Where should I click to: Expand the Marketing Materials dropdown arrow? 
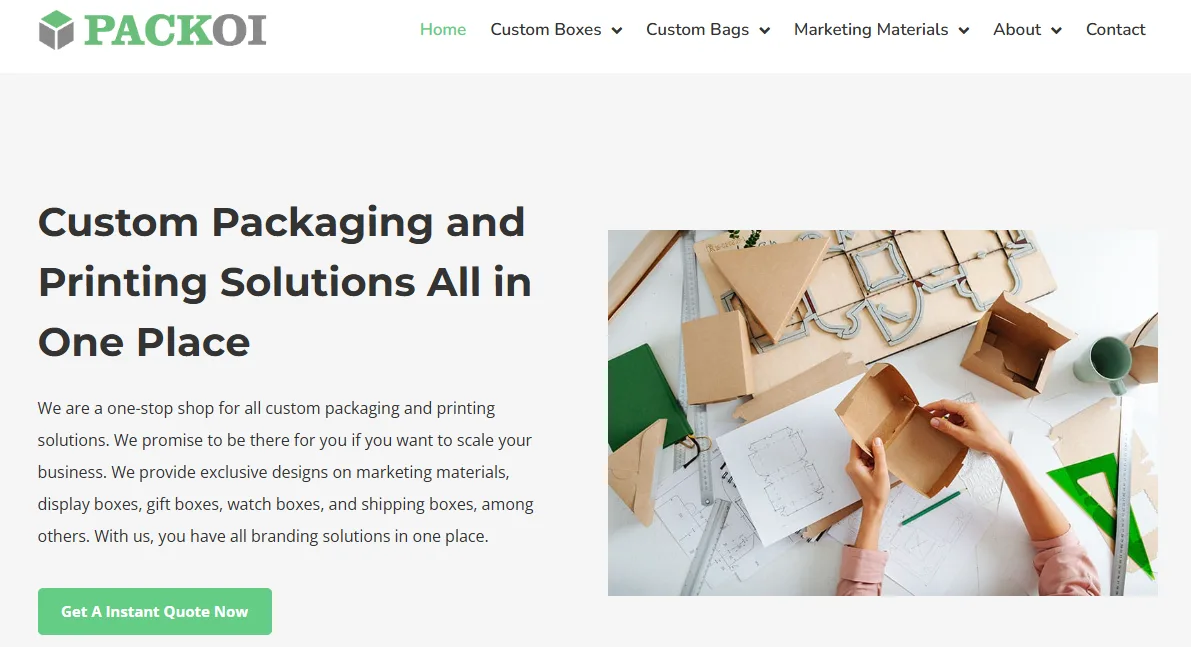964,30
